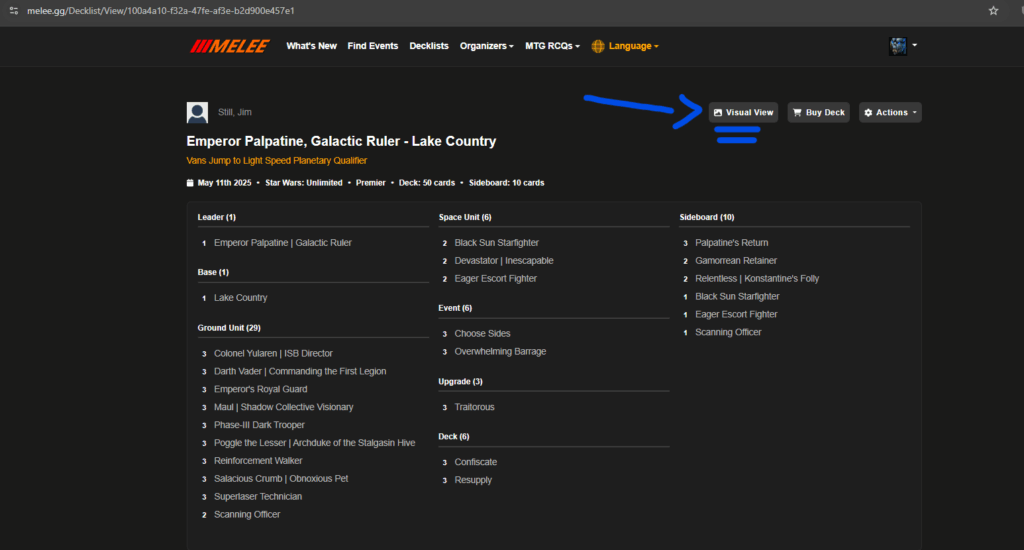The image size is (1024, 550).
Task: Open Gamorrean Retainer sideboard card
Action: (x=736, y=261)
